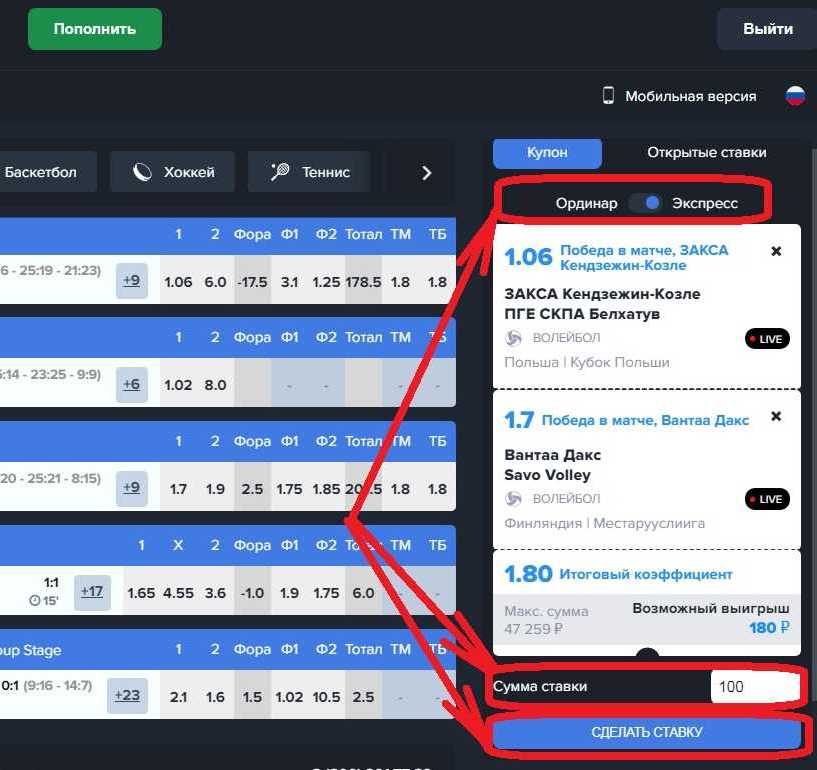
Task: Expand +9 more markets in first match
Action: (x=132, y=281)
